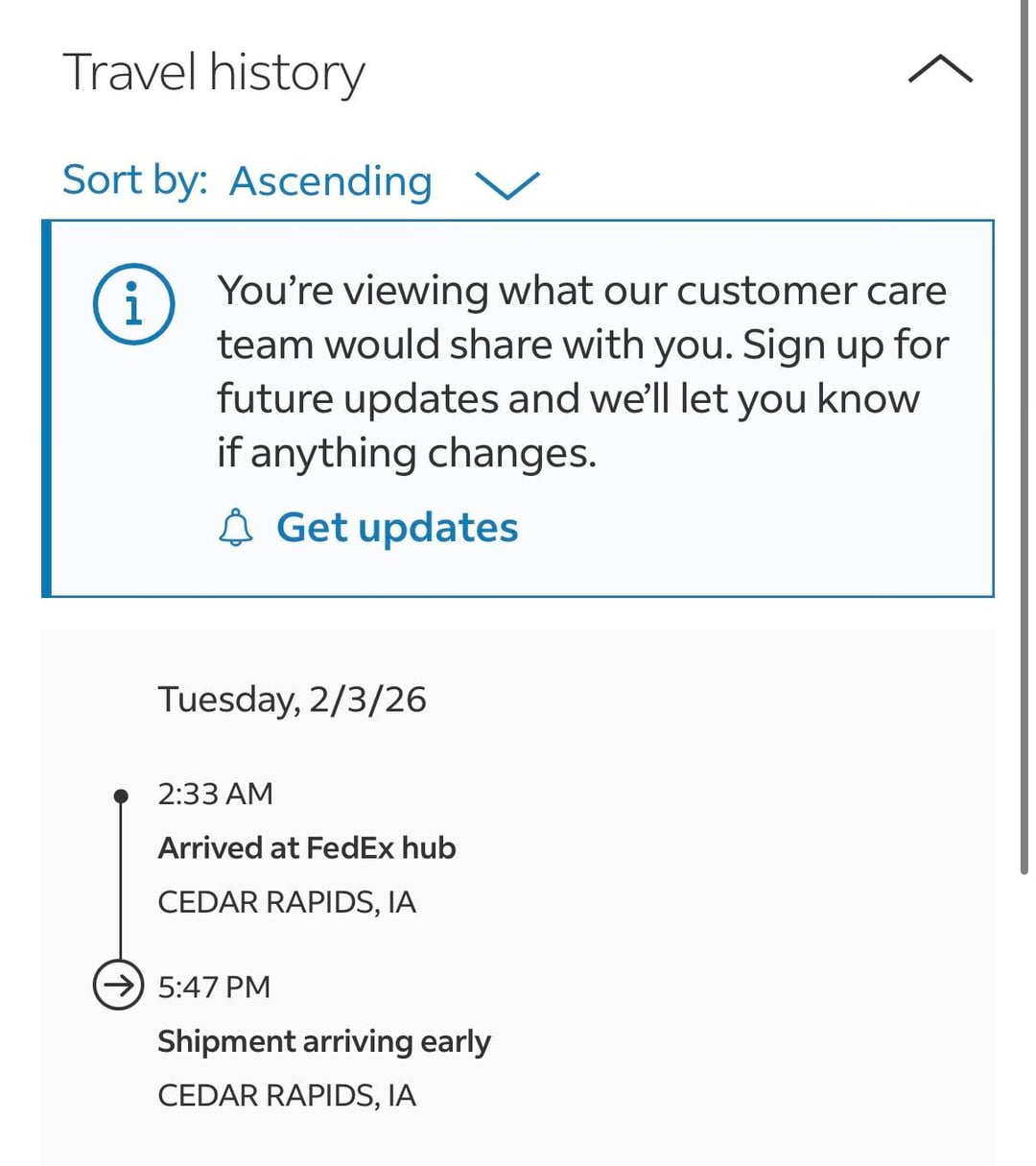Click CEDAR RAPIDS, IA under Shipment arriving early
Screen dimensions: 1036x1166
tap(287, 1096)
